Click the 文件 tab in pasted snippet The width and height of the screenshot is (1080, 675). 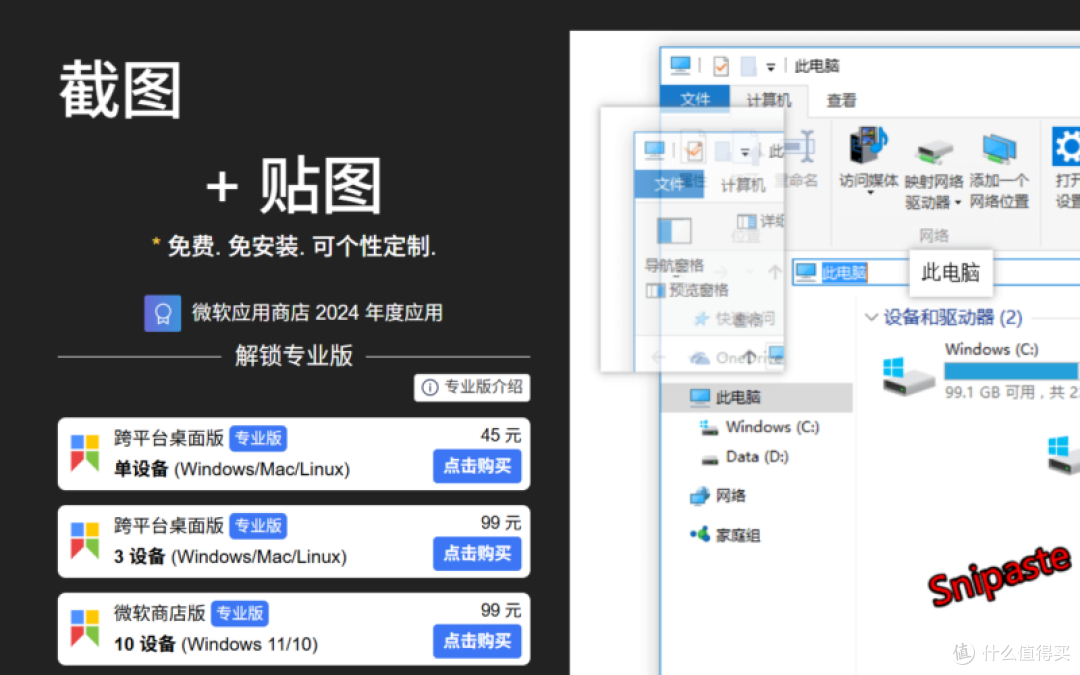click(x=669, y=184)
